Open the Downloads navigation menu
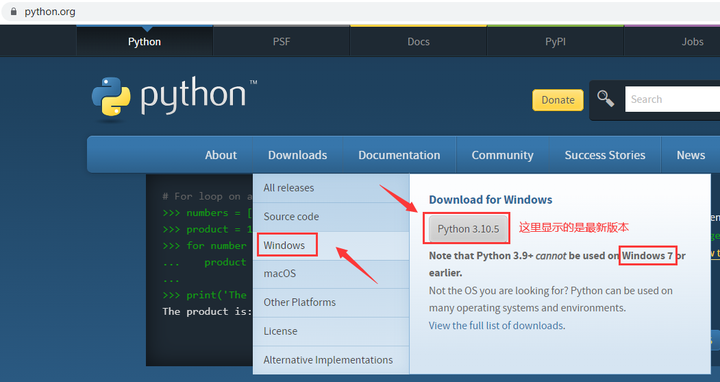This screenshot has height=382, width=720. tap(298, 155)
